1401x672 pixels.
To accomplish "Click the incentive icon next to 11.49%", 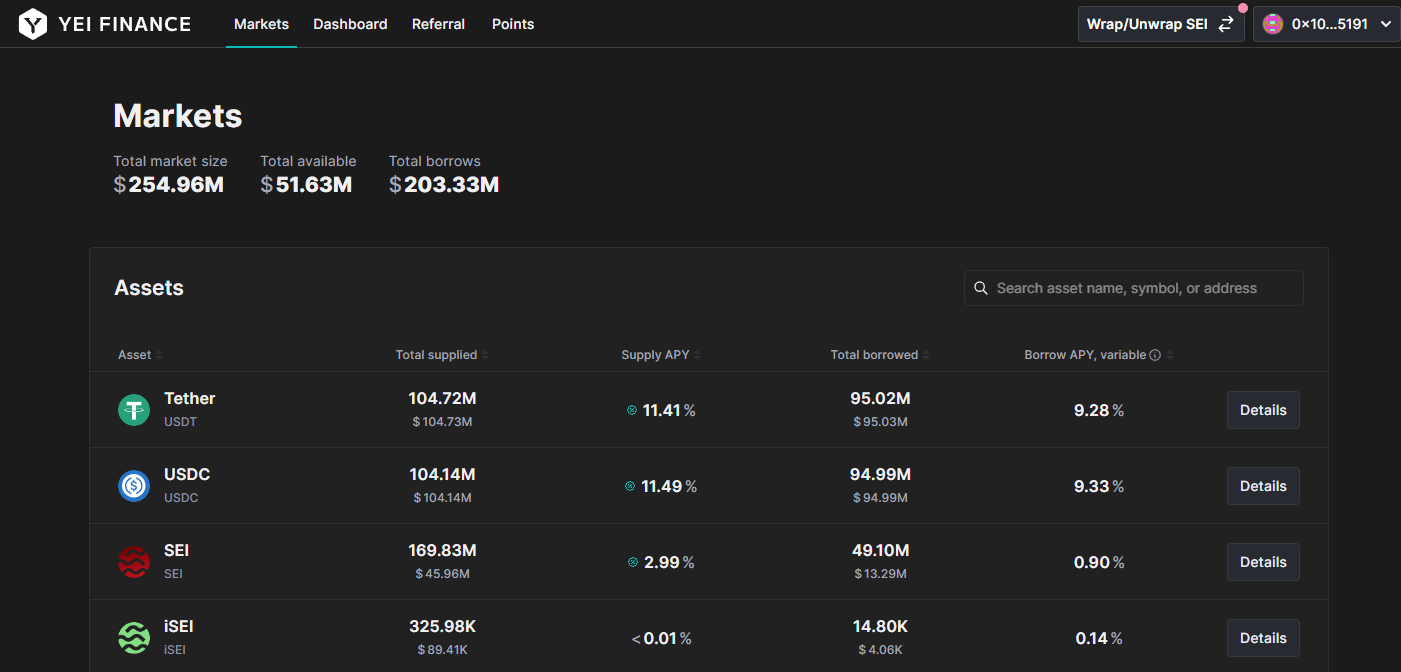I will click(x=630, y=486).
